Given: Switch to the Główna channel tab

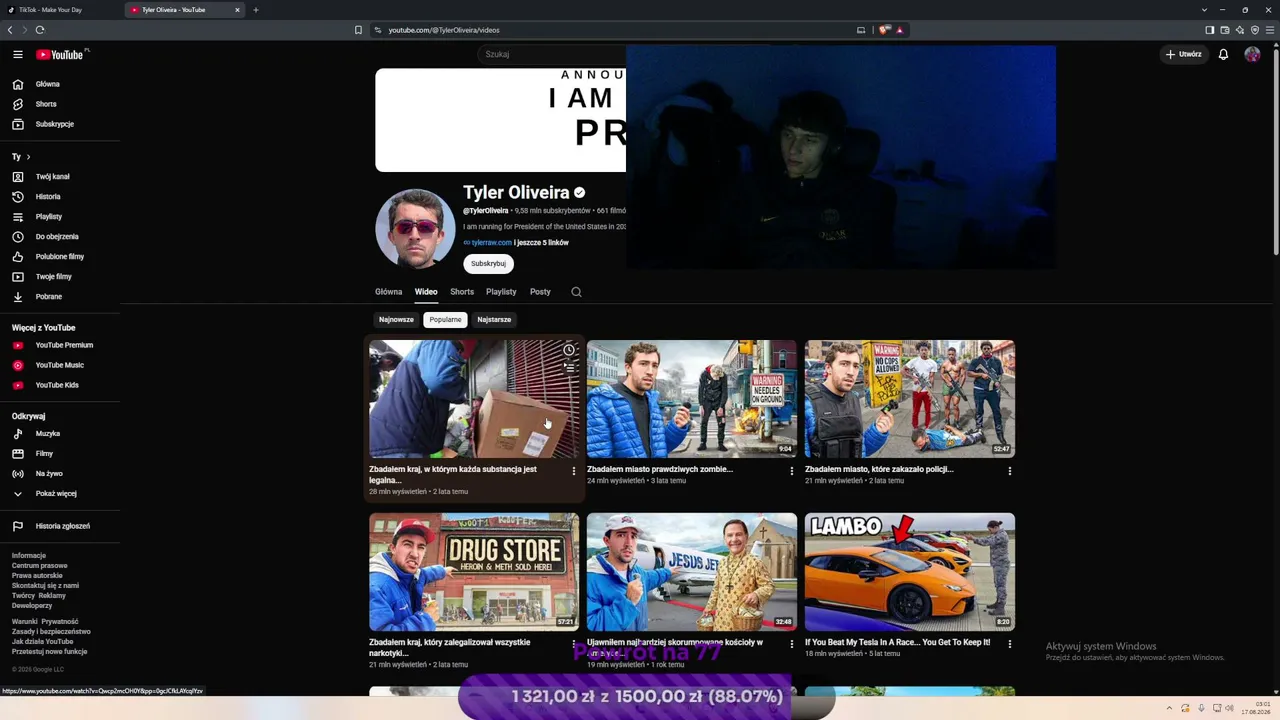Looking at the screenshot, I should pyautogui.click(x=388, y=292).
